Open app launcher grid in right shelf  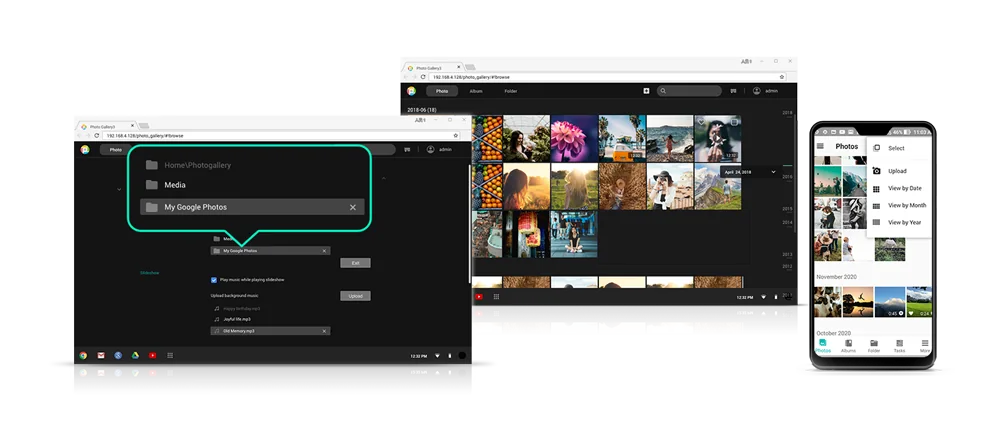tap(496, 297)
